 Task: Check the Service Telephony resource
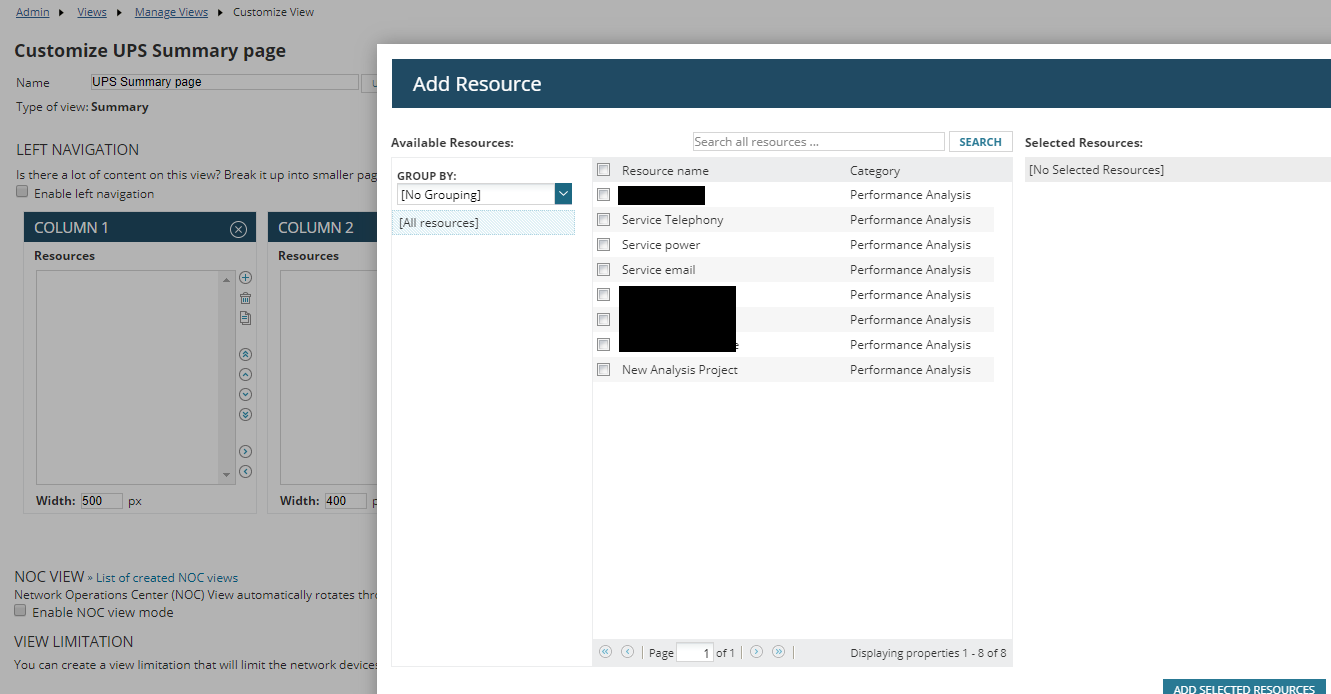[603, 220]
